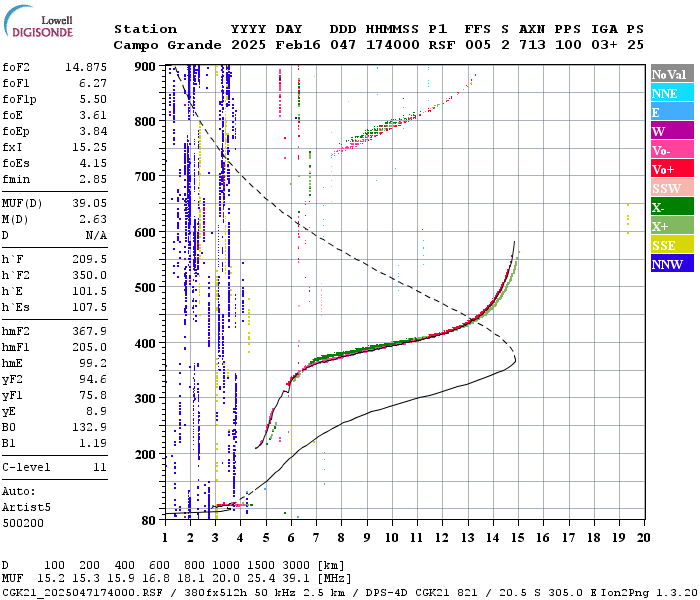This screenshot has height=600, width=700.
Task: Click the year 2025 in header
Action: tap(248, 45)
